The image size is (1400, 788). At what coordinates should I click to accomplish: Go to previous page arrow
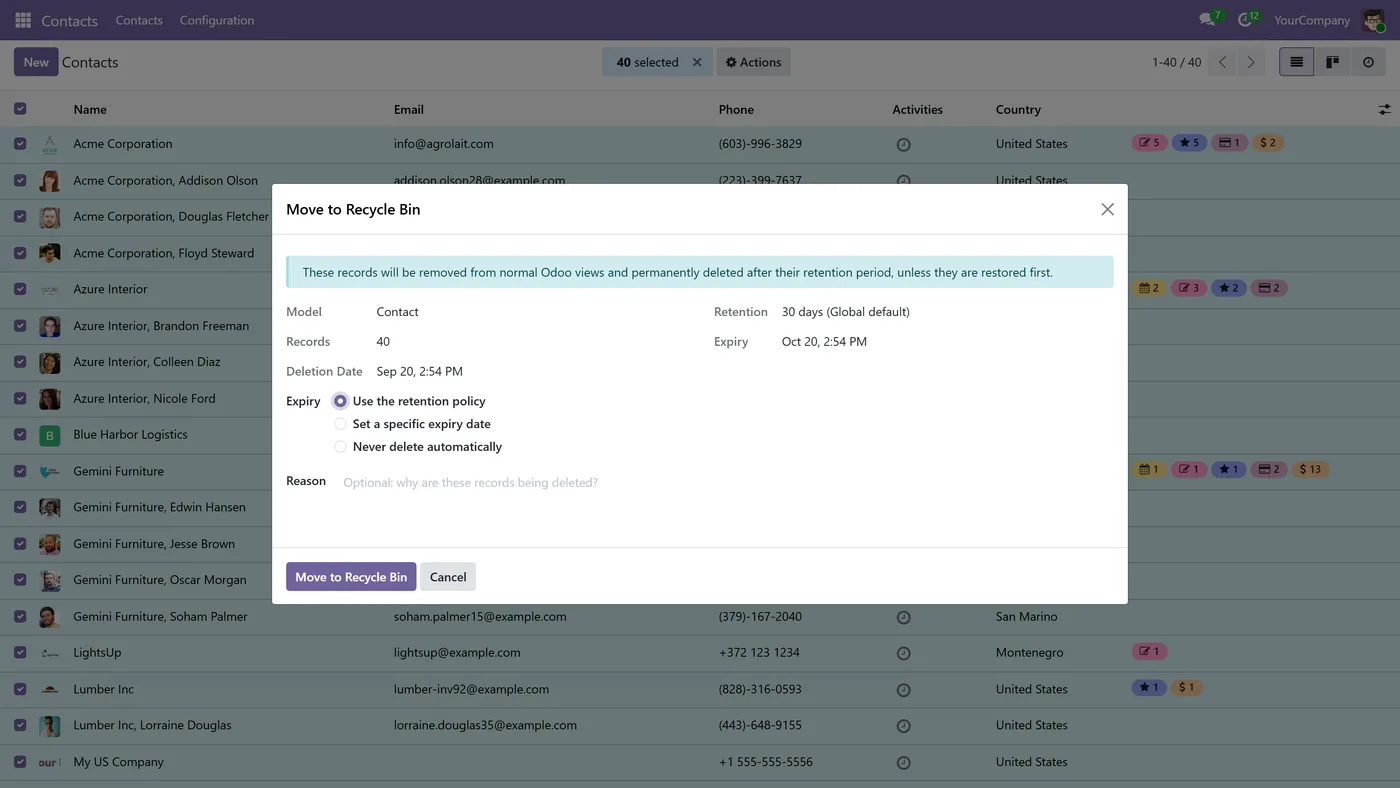(1222, 62)
